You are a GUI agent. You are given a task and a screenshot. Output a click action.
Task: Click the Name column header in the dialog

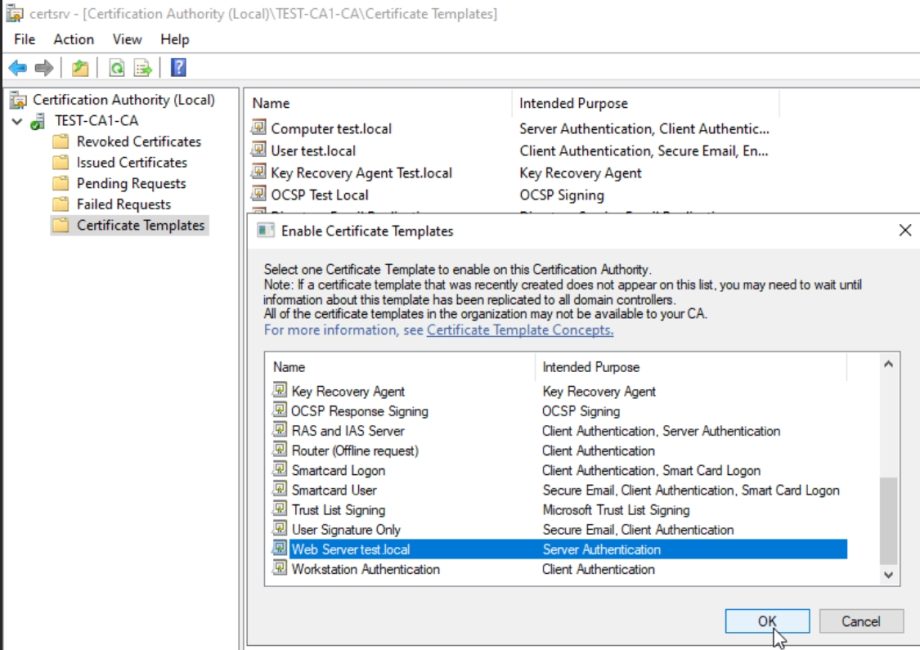[x=288, y=367]
